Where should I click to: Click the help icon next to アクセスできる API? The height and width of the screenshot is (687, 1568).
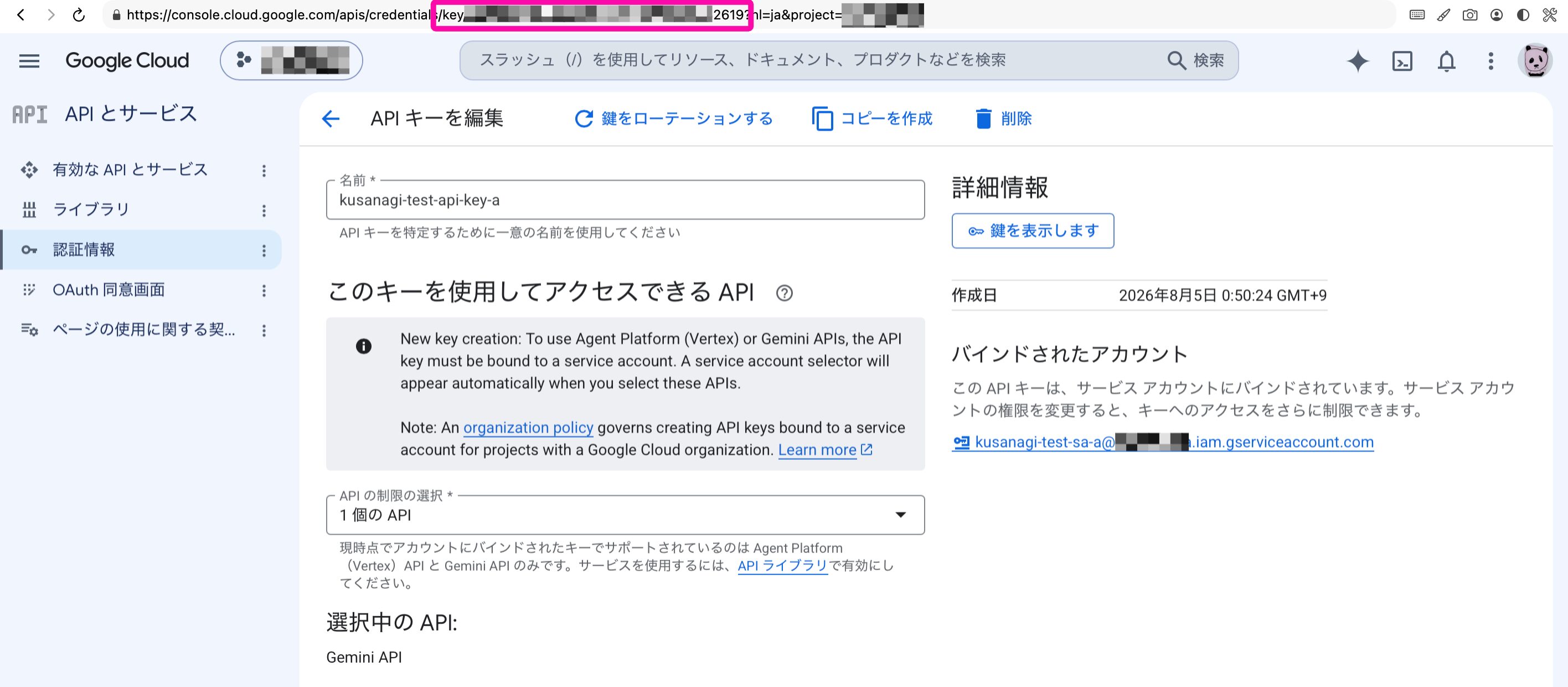(784, 294)
